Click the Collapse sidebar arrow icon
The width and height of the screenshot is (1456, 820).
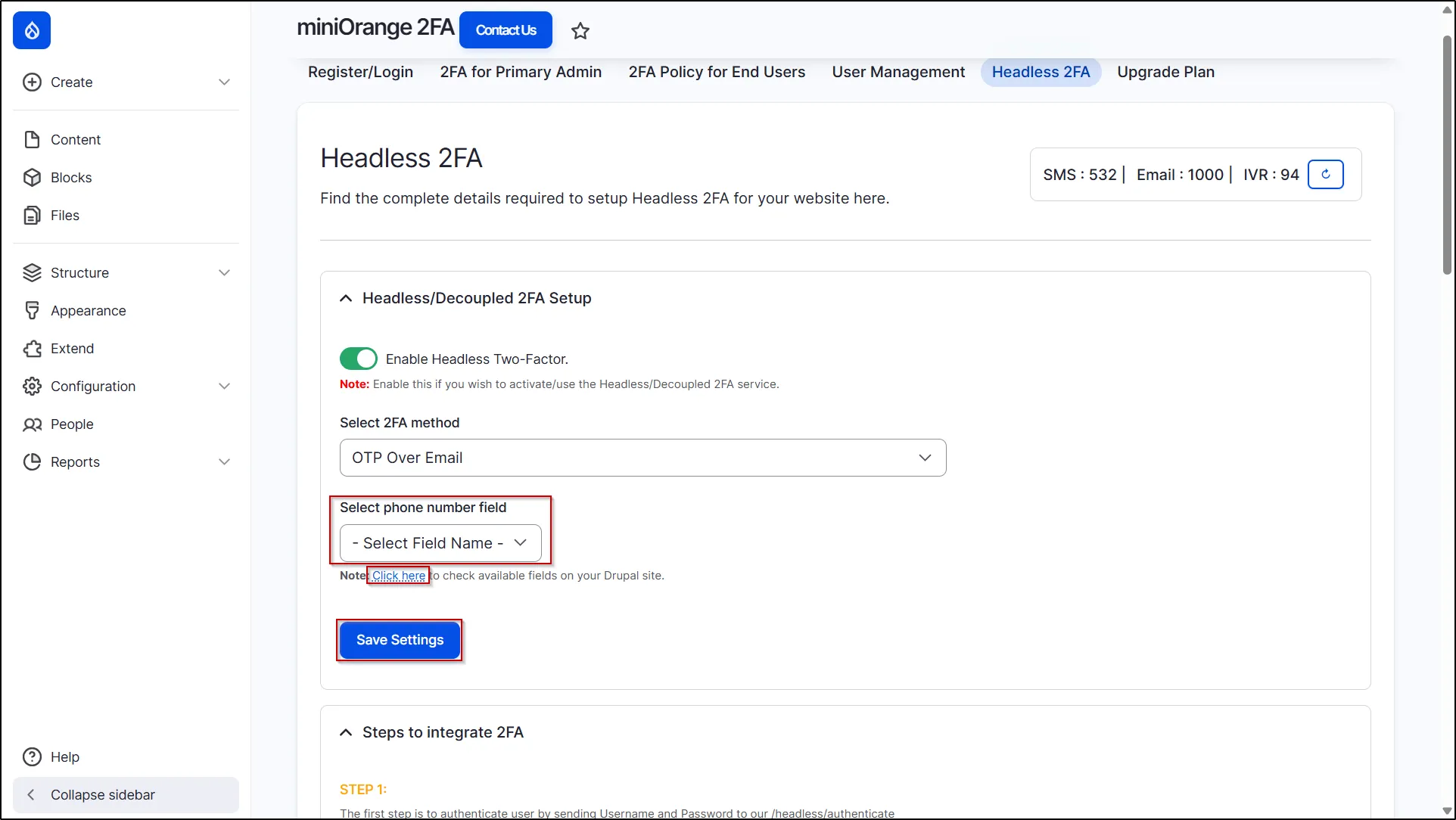coord(31,794)
